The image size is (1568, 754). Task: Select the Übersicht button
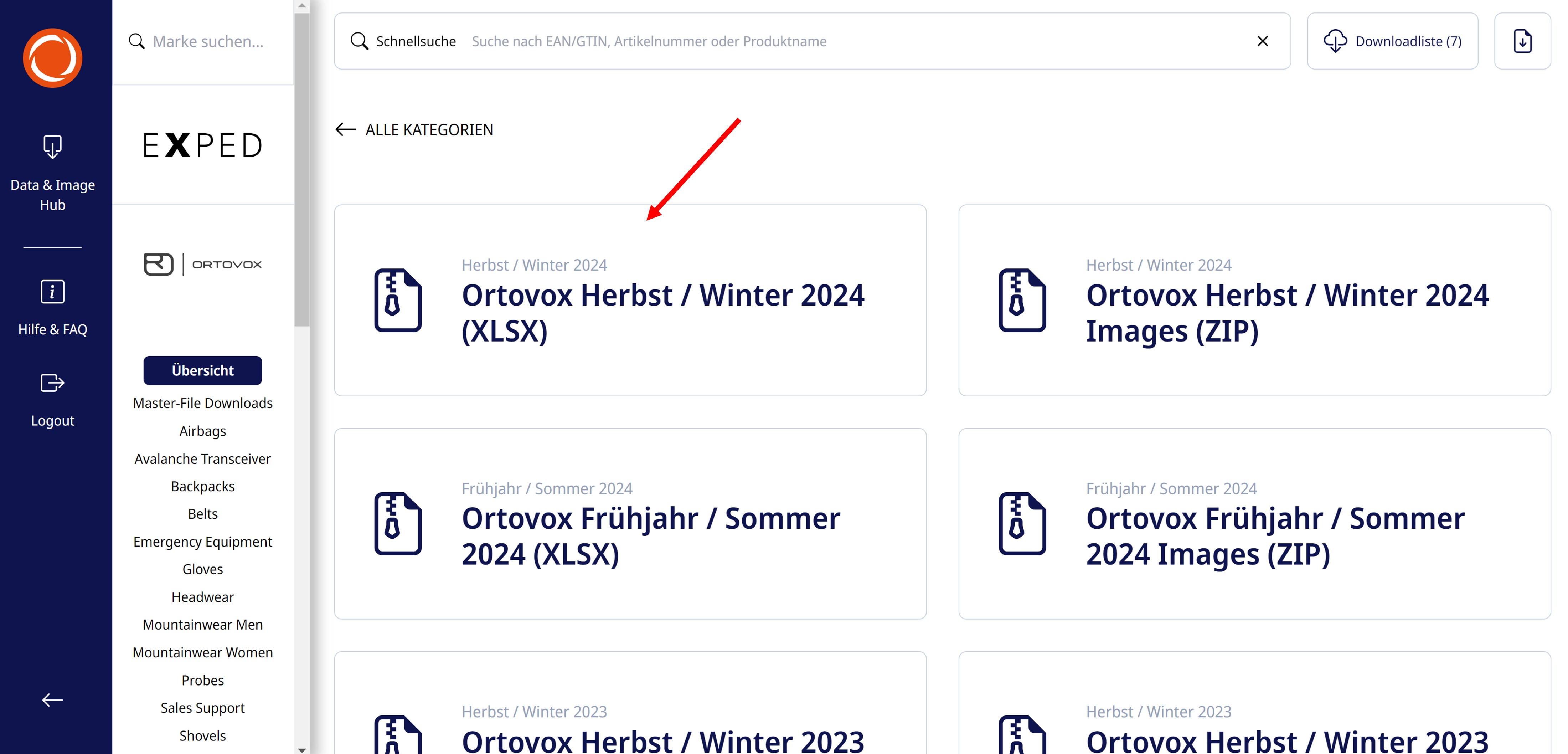203,370
